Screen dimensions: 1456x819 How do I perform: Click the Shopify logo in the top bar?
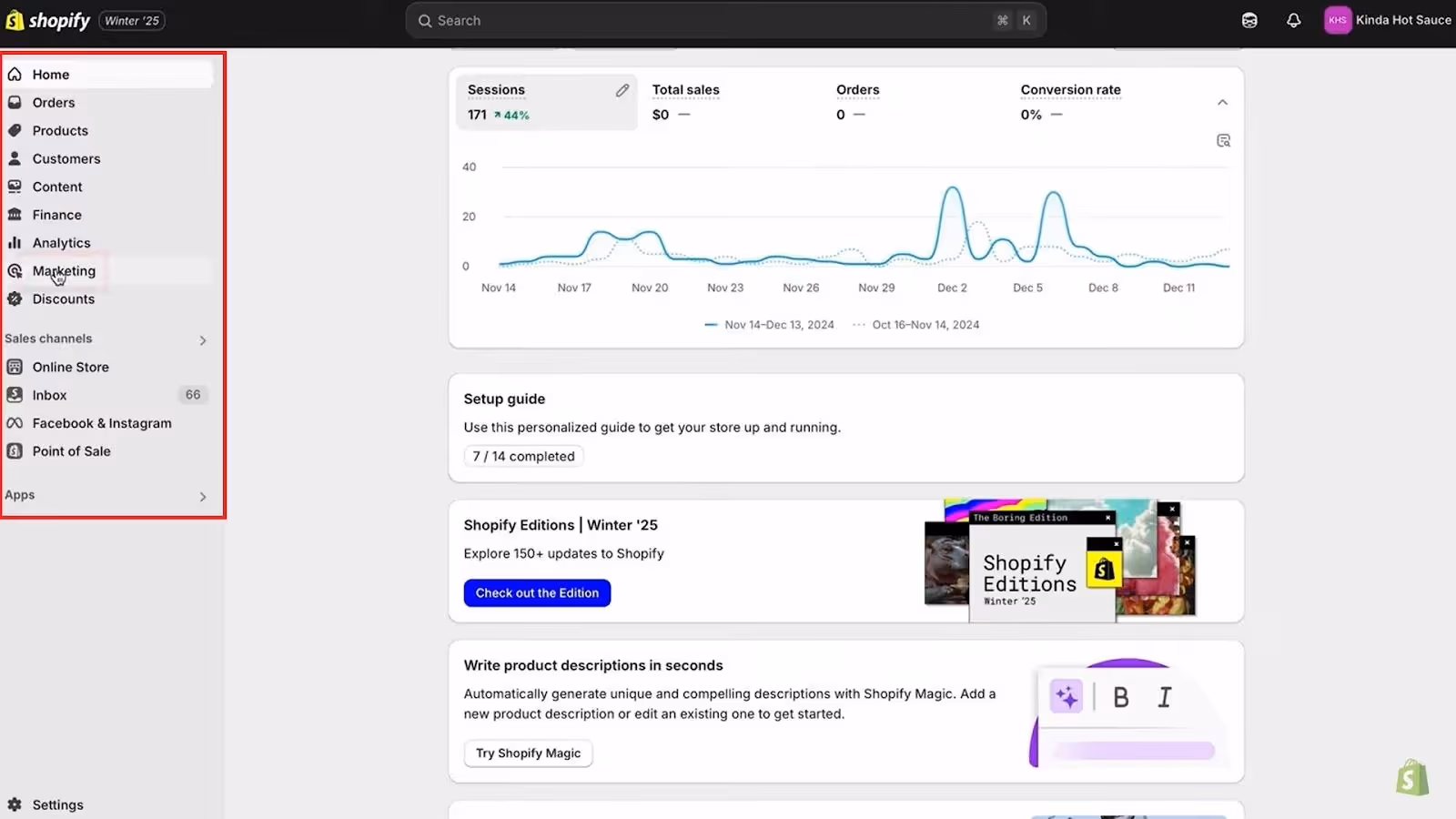[x=48, y=20]
